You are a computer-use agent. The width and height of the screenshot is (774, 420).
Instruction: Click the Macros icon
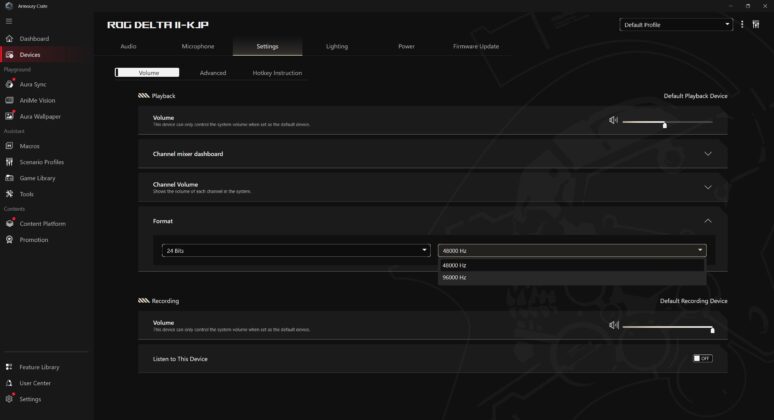pyautogui.click(x=9, y=146)
